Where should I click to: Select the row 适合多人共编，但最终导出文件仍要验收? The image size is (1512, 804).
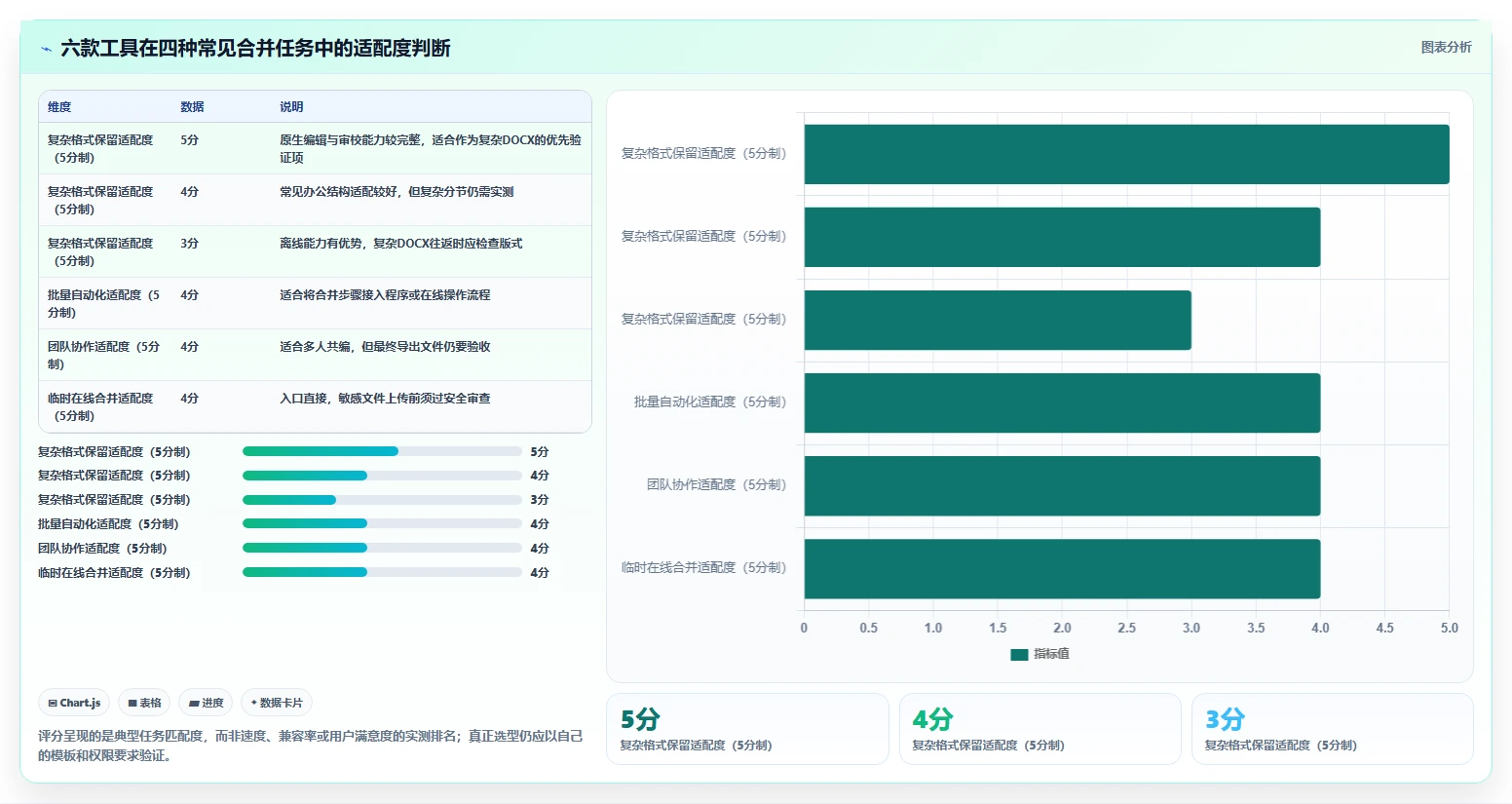coord(315,355)
